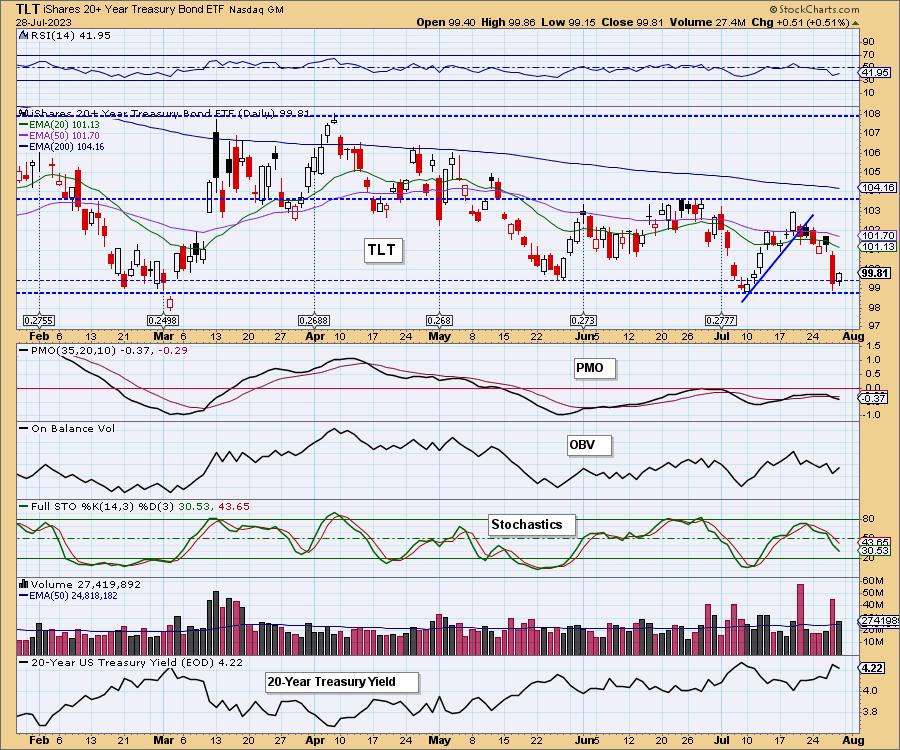
Task: Click the TLT ticker symbol in the header
Action: (28, 9)
